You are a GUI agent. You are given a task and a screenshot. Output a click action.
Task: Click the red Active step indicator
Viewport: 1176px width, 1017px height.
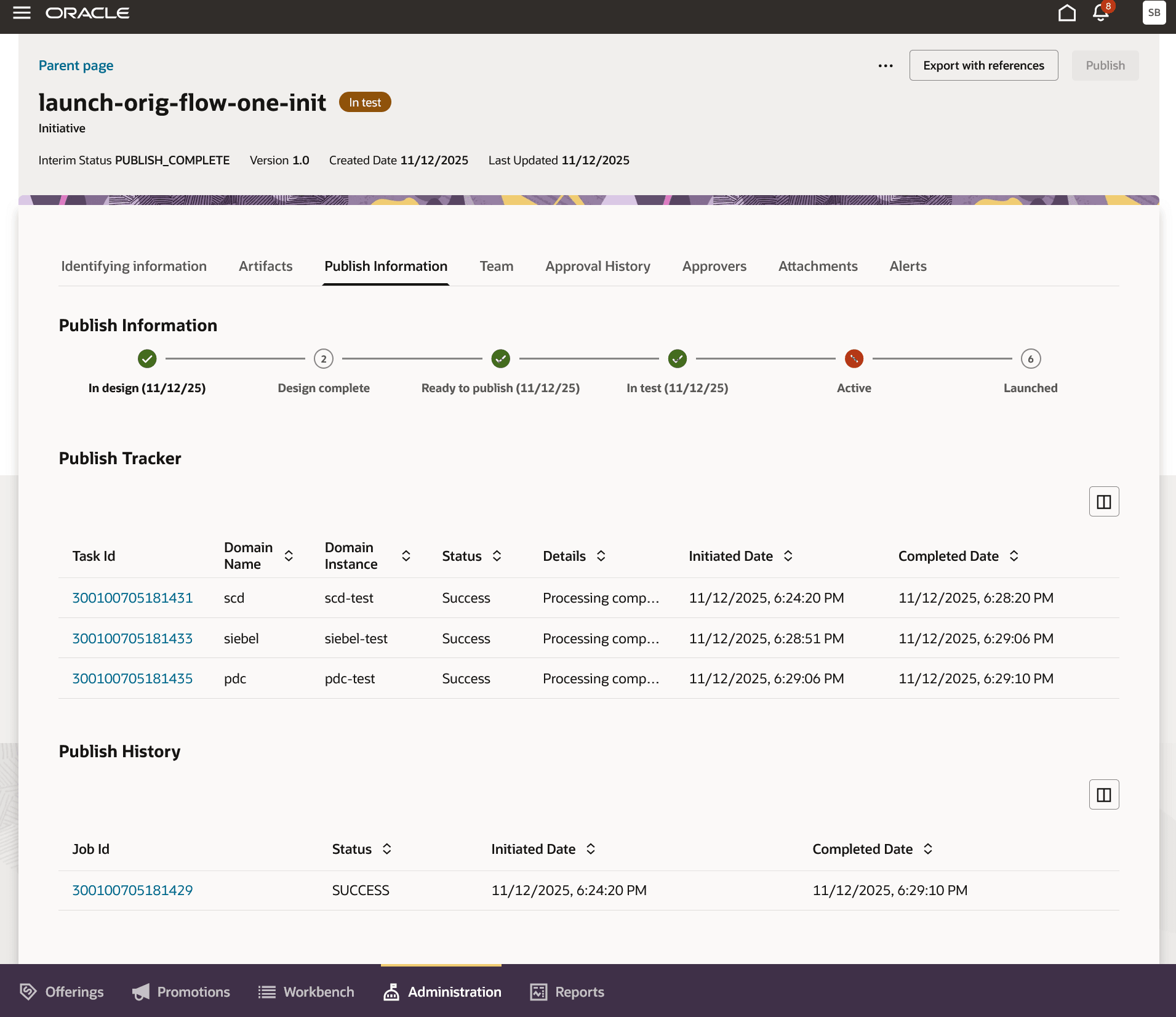tap(854, 358)
